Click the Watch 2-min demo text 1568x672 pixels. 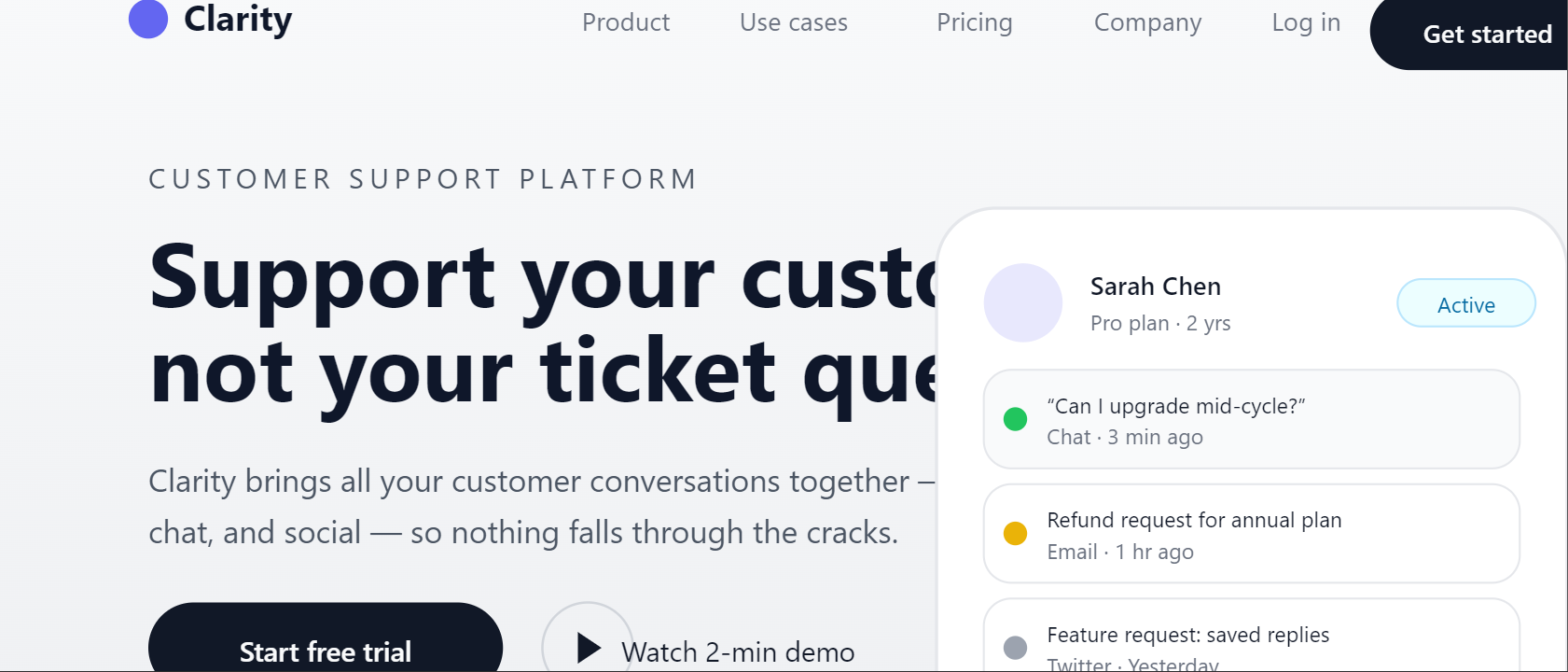tap(738, 651)
